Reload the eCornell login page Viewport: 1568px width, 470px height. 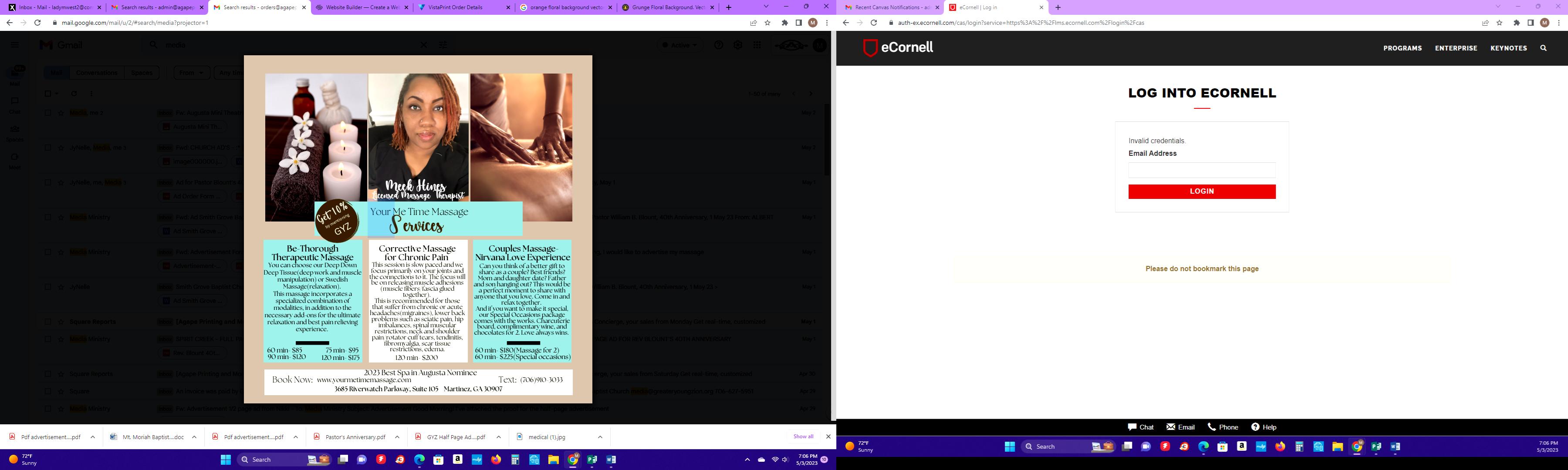pos(873,23)
